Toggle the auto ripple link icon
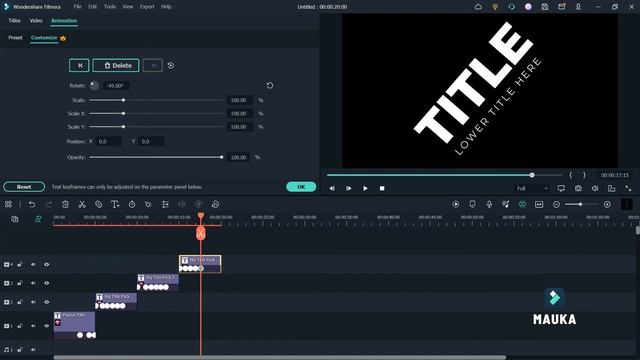Image resolution: width=640 pixels, height=360 pixels. tap(38, 220)
